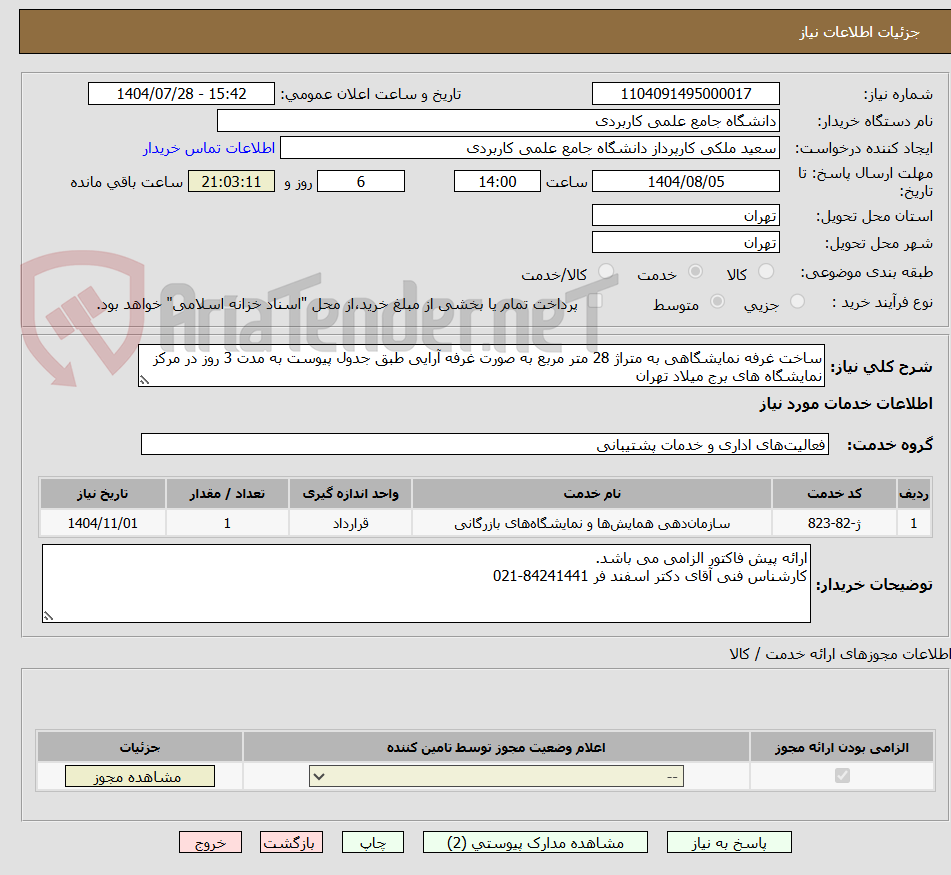
Task: Click the مشاهده مجوز button
Action: tap(139, 775)
